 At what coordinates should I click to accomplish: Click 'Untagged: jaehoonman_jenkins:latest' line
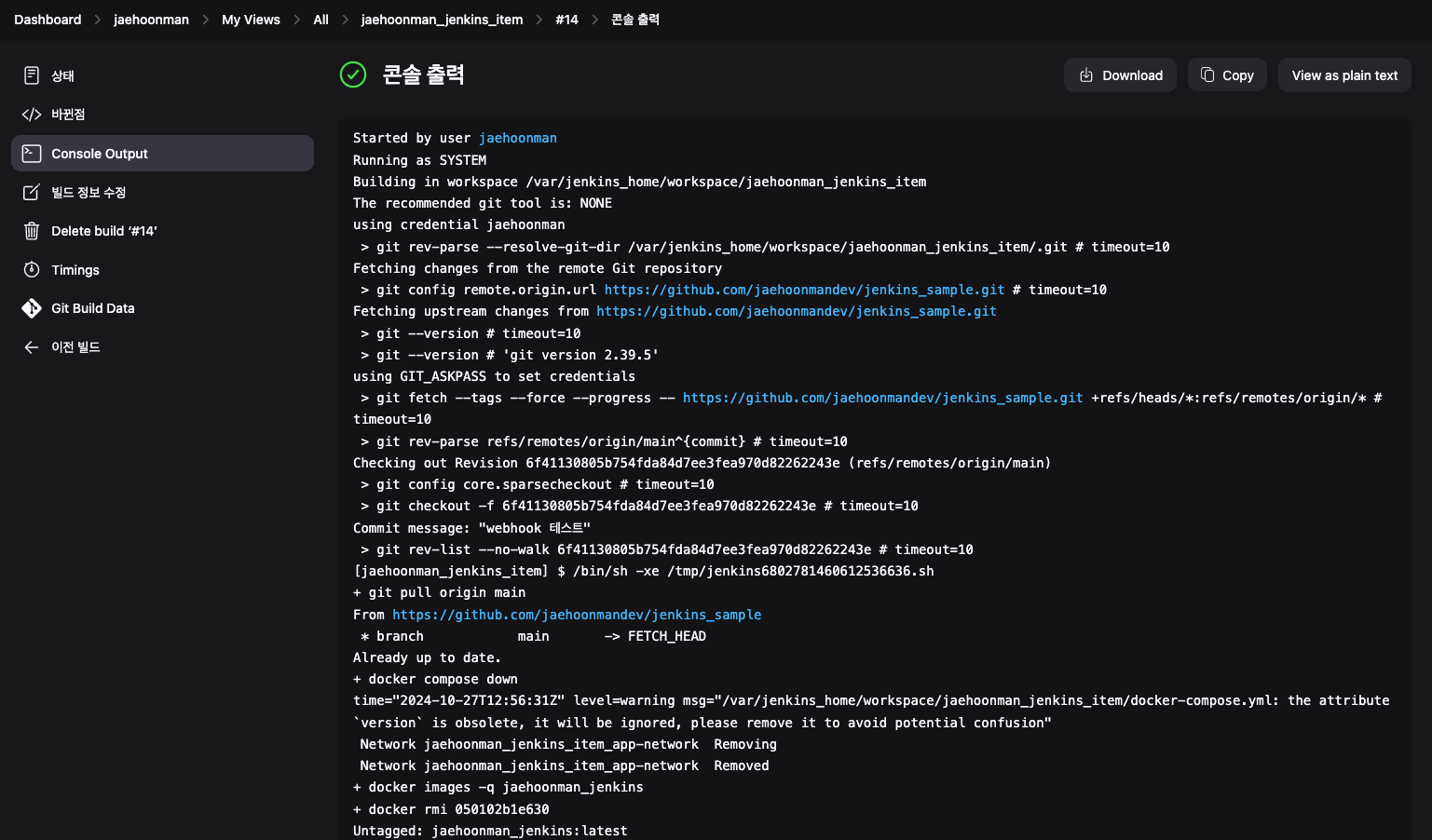(x=490, y=831)
